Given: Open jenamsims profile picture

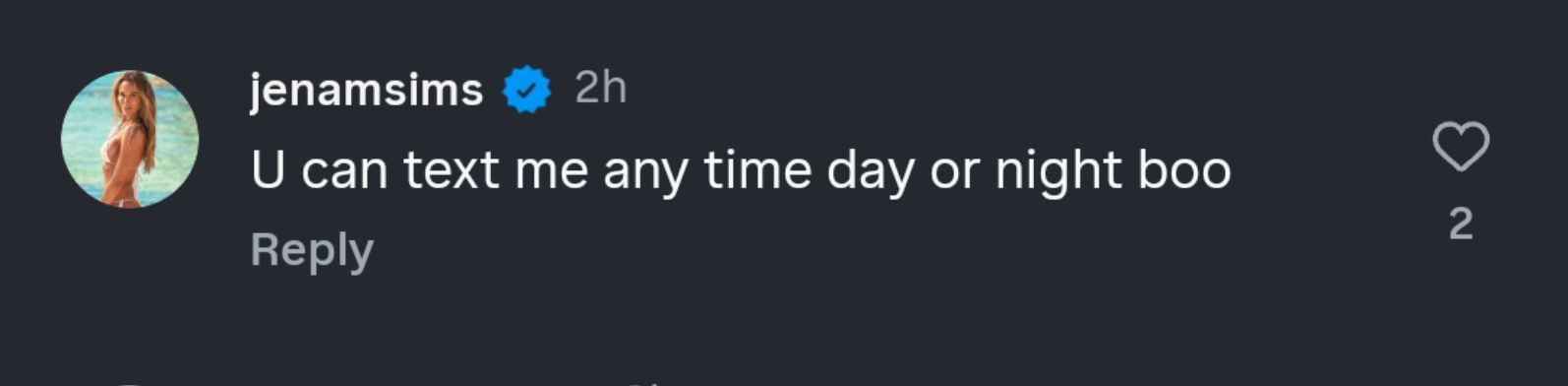Looking at the screenshot, I should click(x=130, y=139).
